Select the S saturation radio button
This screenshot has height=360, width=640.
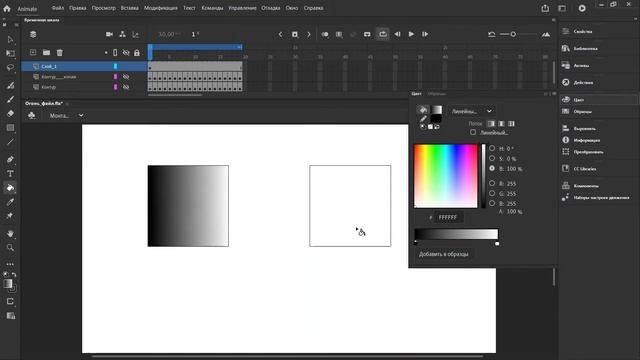point(492,158)
